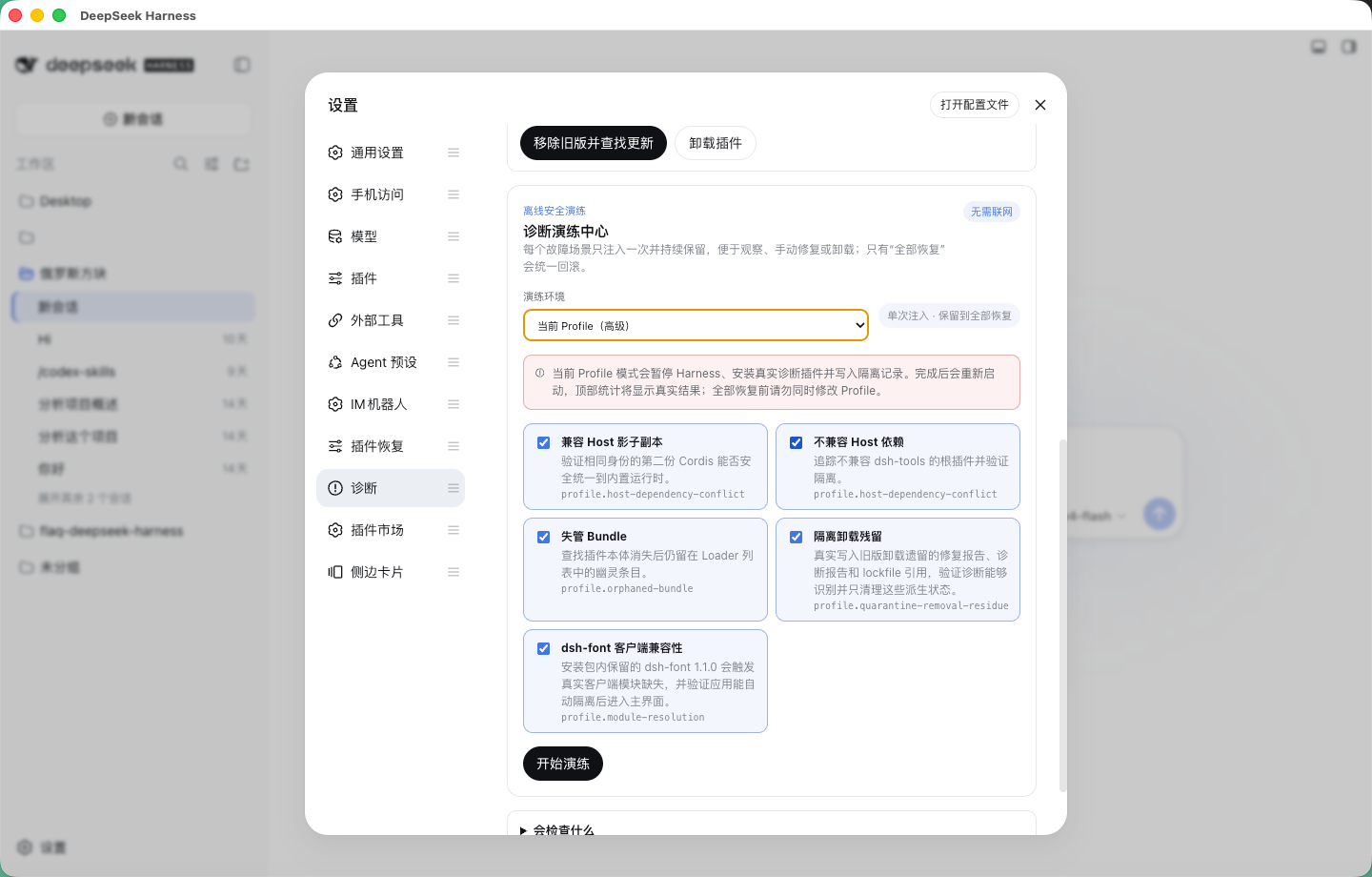
Task: Click the Agent 预设 recycle icon
Action: pyautogui.click(x=335, y=362)
